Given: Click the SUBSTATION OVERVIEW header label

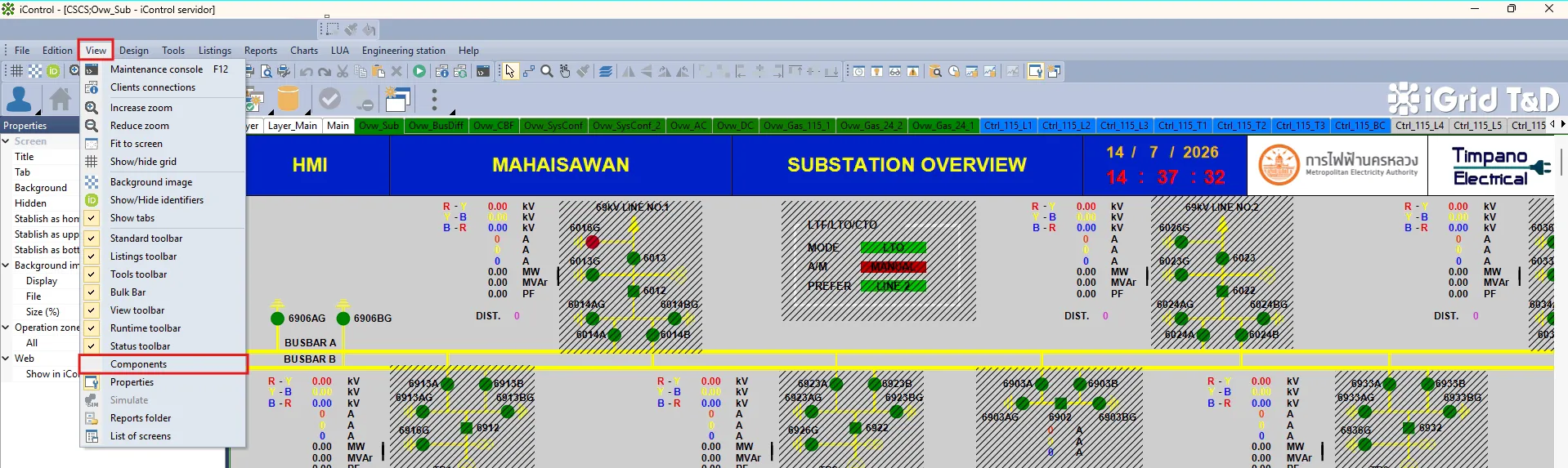Looking at the screenshot, I should tap(907, 165).
